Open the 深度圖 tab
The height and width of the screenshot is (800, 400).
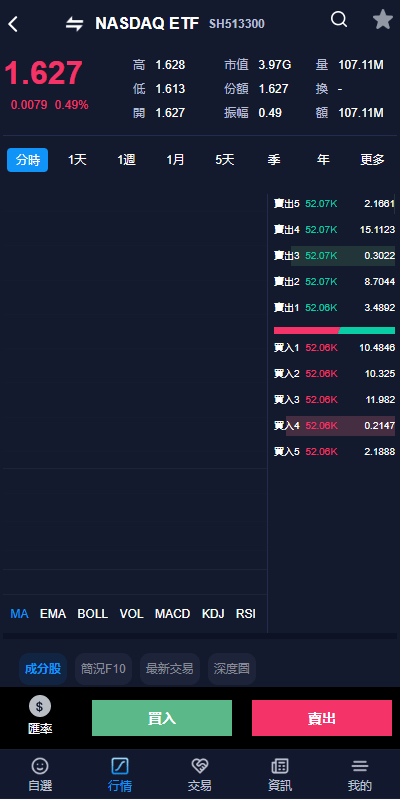click(232, 668)
